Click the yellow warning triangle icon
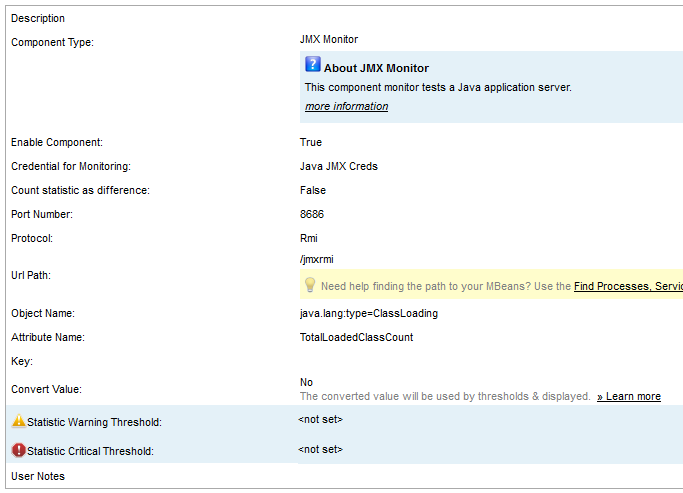The width and height of the screenshot is (683, 493). pyautogui.click(x=18, y=422)
